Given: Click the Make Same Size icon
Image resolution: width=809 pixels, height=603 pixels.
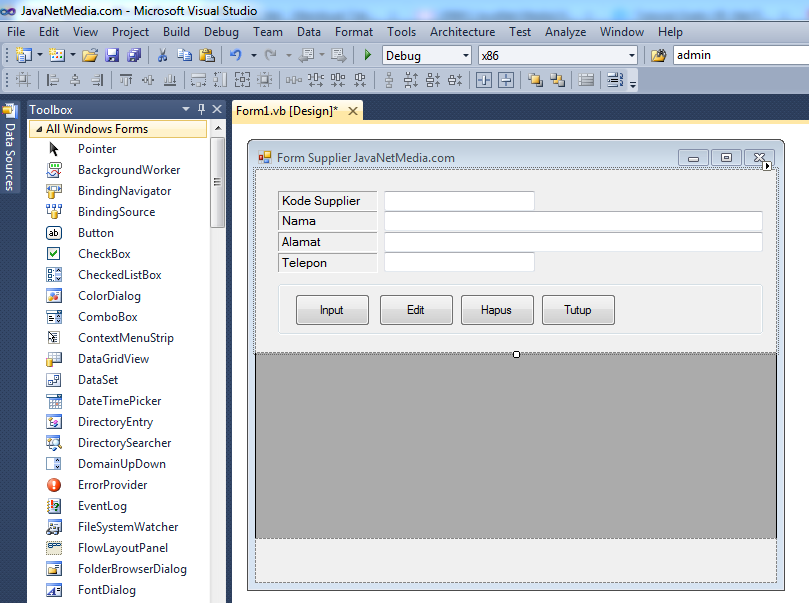Looking at the screenshot, I should [x=242, y=80].
